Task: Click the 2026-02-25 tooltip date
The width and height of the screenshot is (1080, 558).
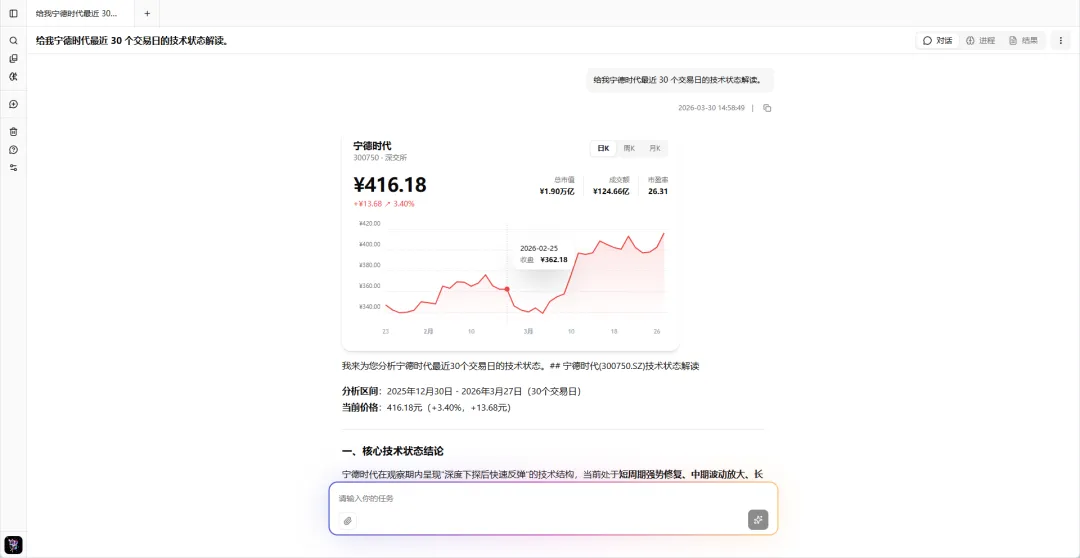Action: pyautogui.click(x=539, y=247)
